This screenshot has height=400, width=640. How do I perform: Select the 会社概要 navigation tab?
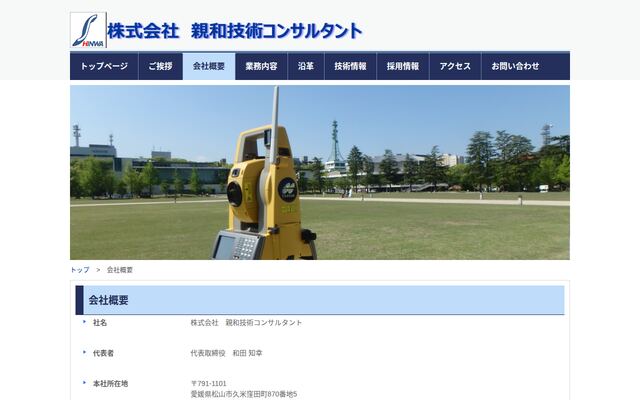[x=209, y=66]
